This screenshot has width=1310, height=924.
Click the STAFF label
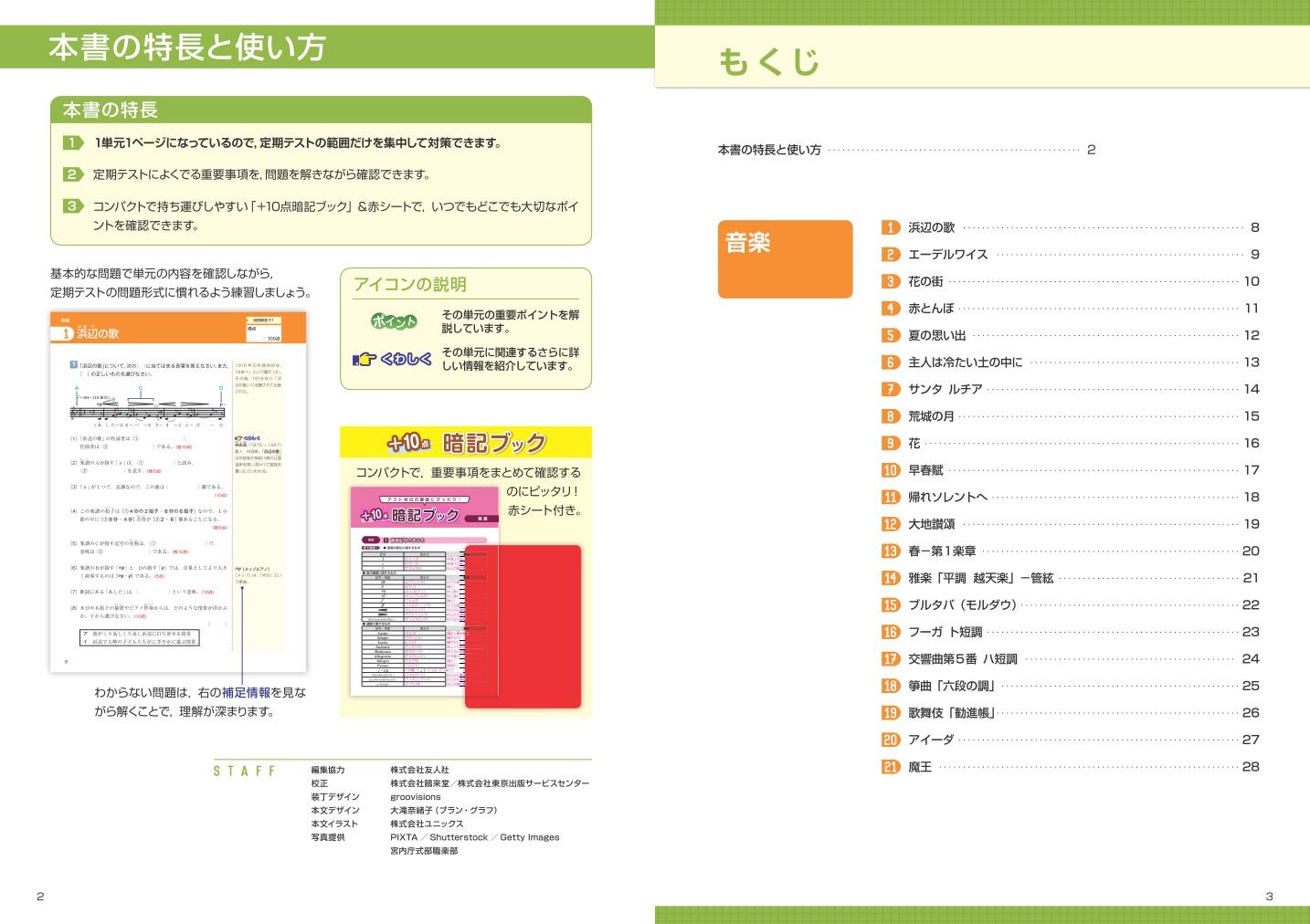coord(244,772)
